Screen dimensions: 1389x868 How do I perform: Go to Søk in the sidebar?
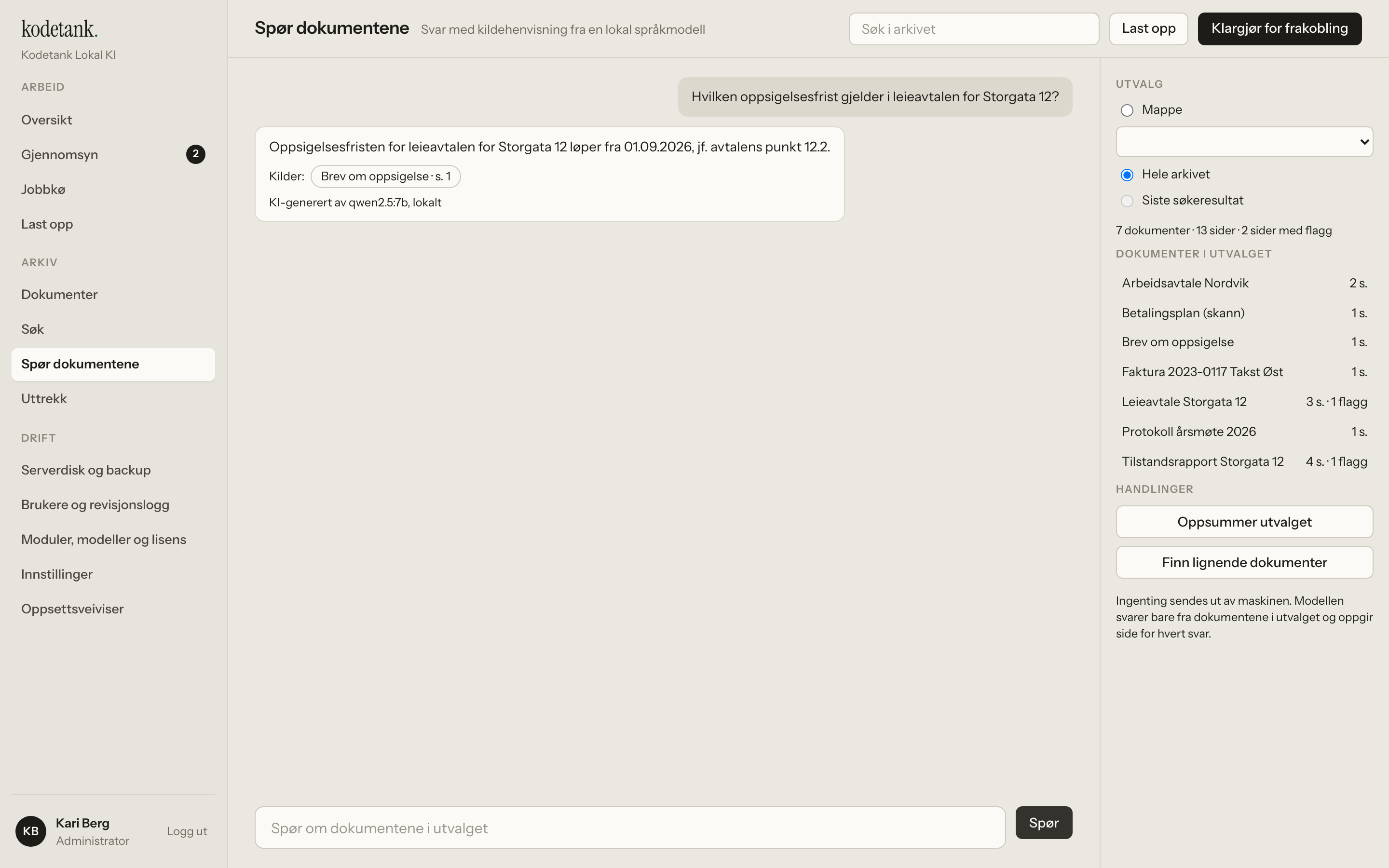[113, 329]
